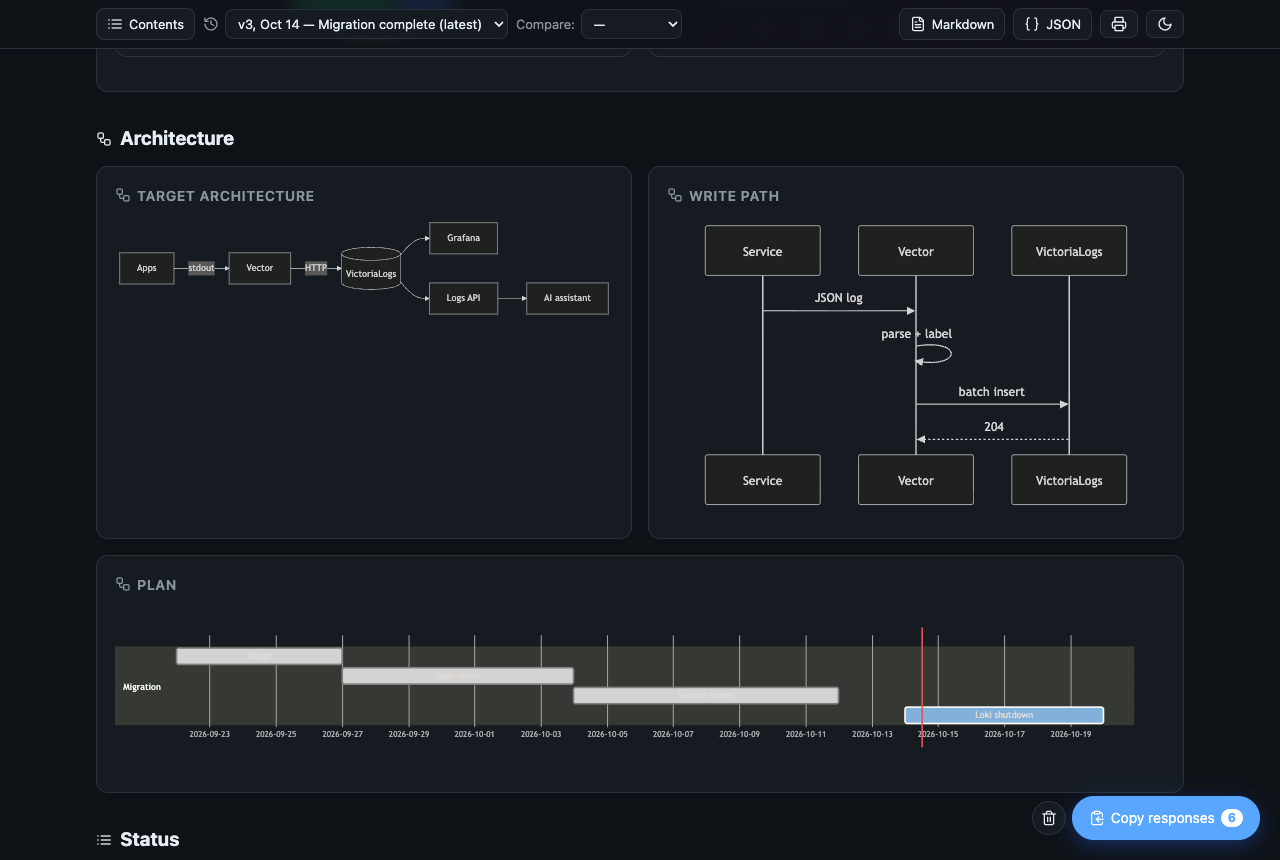Click the Status section heading
The image size is (1280, 860).
click(150, 840)
